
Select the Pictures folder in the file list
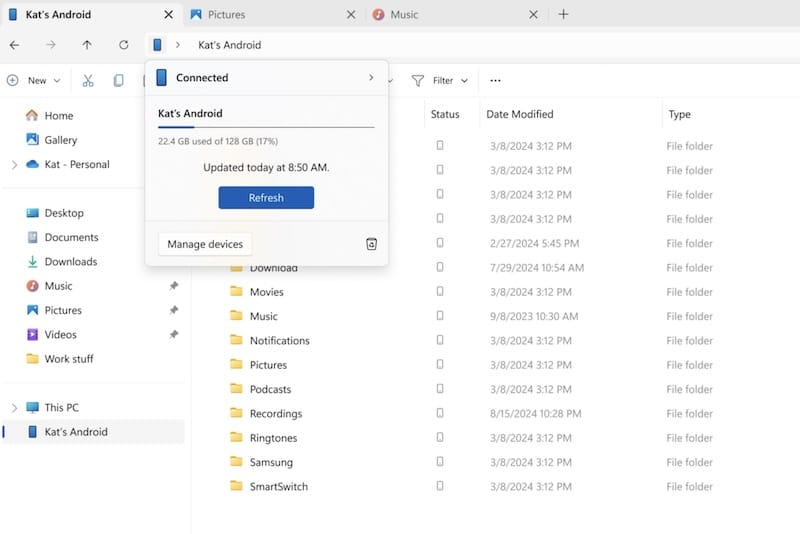coord(268,365)
